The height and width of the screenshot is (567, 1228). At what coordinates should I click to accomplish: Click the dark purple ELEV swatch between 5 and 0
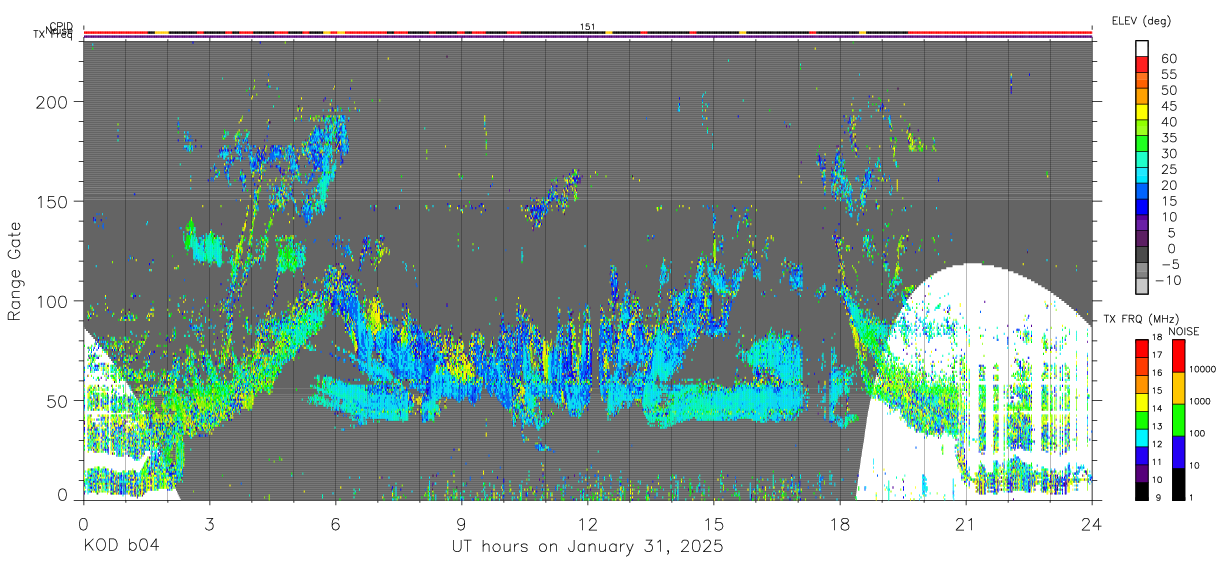point(1142,238)
